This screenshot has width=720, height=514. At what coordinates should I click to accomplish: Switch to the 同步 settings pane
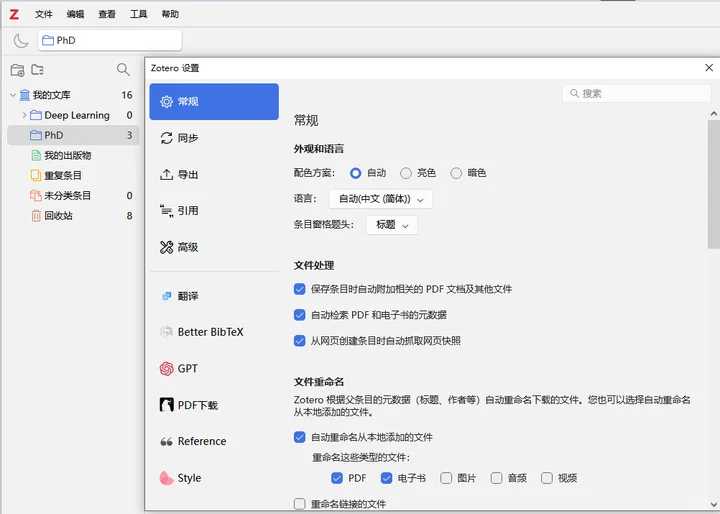pos(214,138)
